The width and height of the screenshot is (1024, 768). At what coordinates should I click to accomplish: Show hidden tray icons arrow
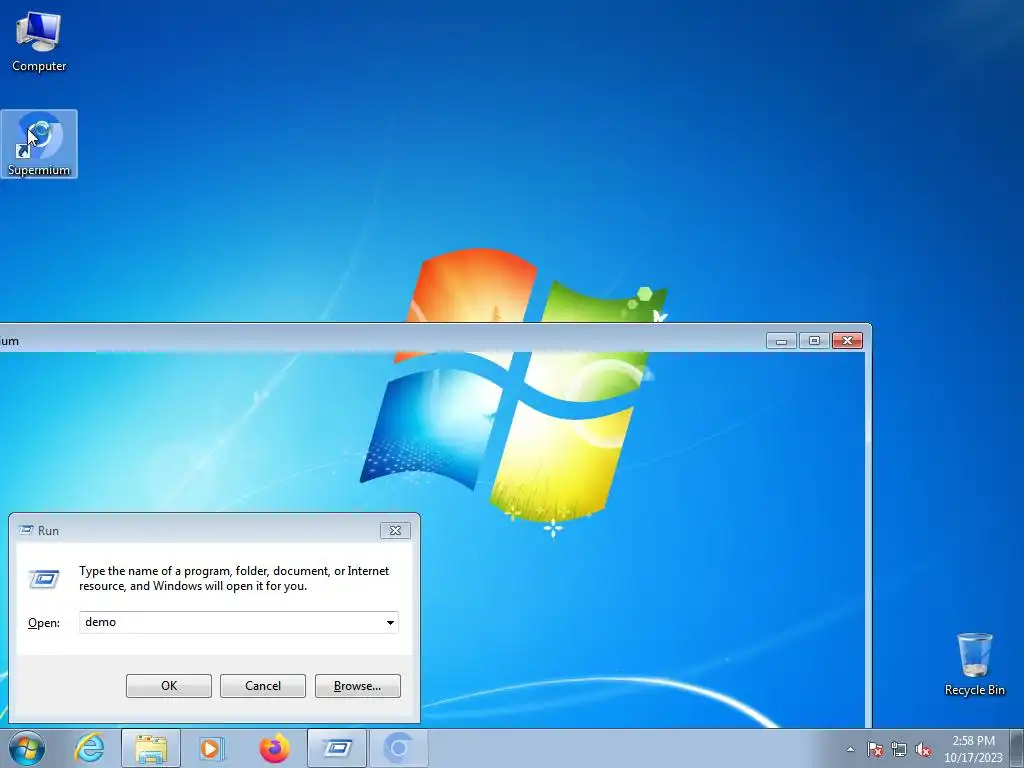pos(850,749)
